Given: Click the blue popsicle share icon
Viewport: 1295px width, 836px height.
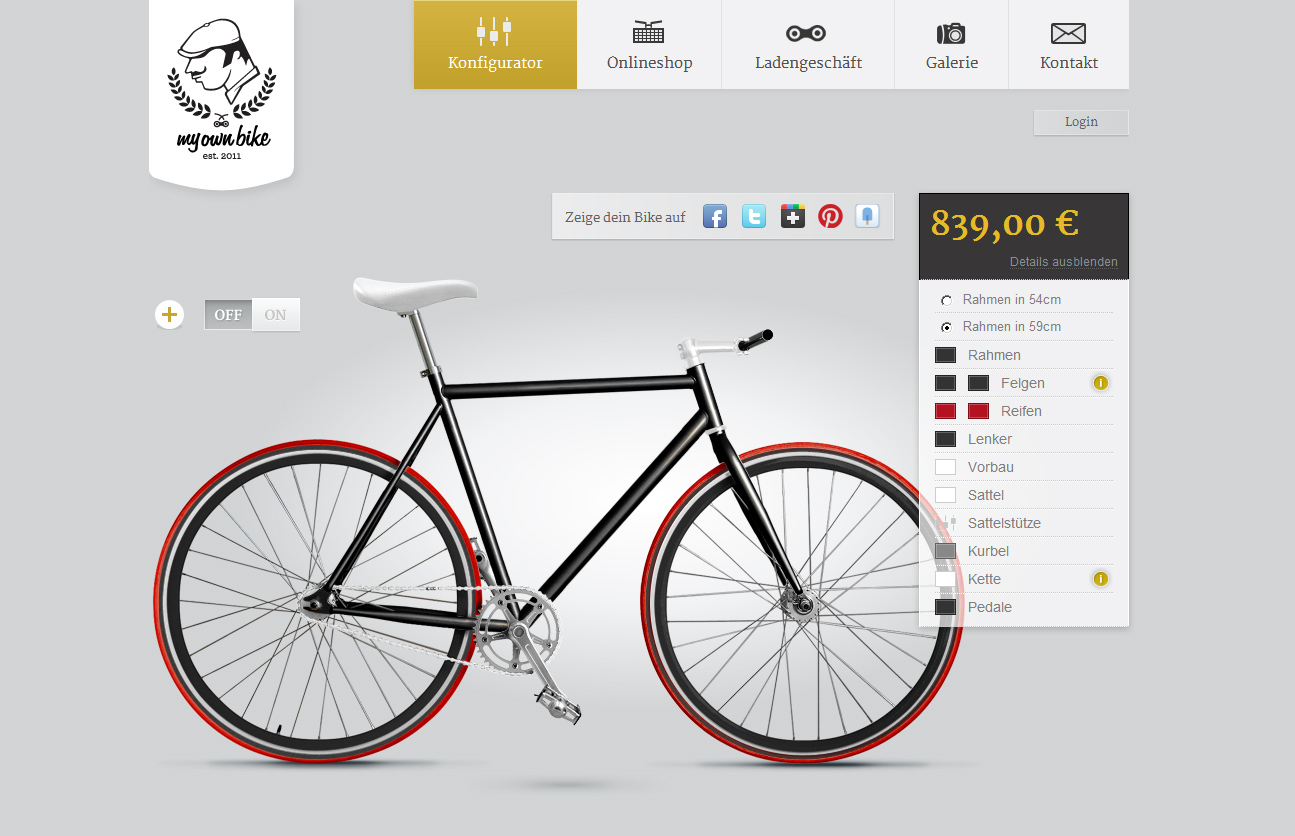Looking at the screenshot, I should [x=867, y=216].
